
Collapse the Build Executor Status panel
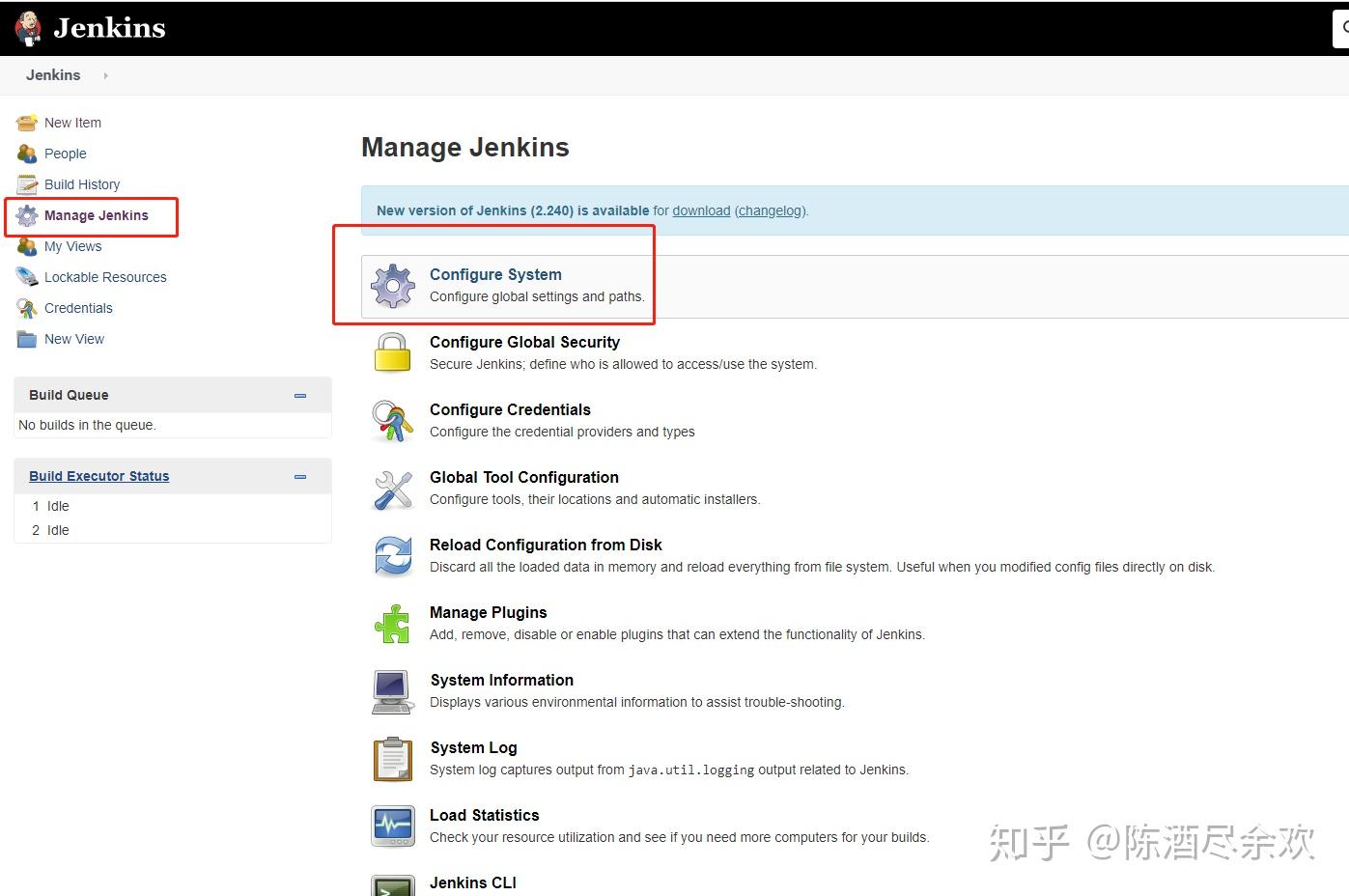(x=300, y=477)
